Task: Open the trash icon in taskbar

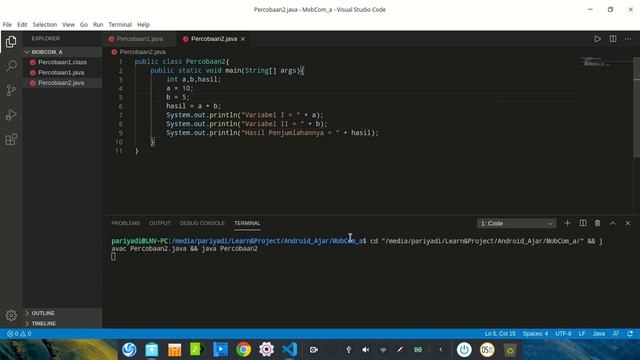Action: click(x=510, y=350)
